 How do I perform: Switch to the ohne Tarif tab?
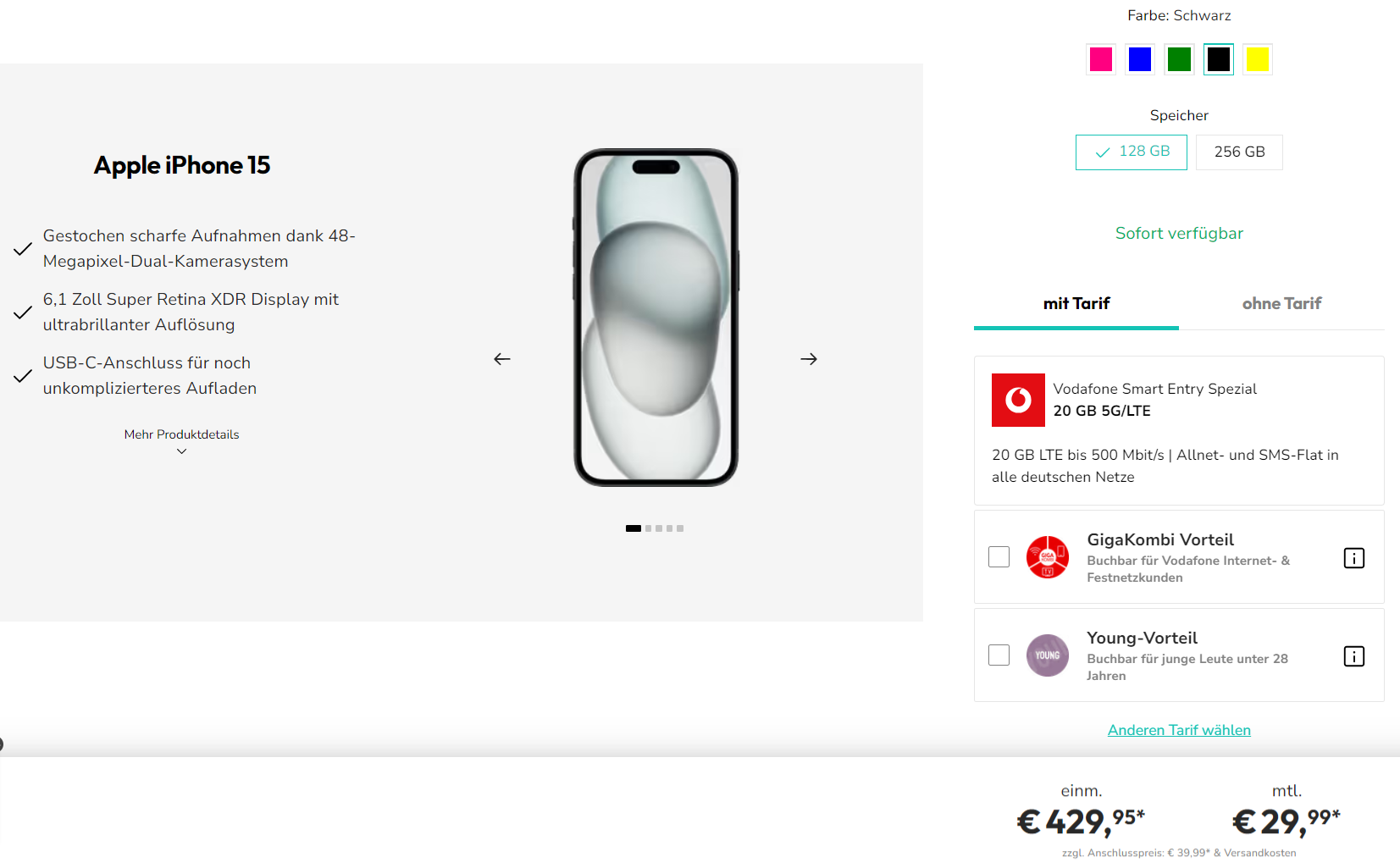(1281, 302)
